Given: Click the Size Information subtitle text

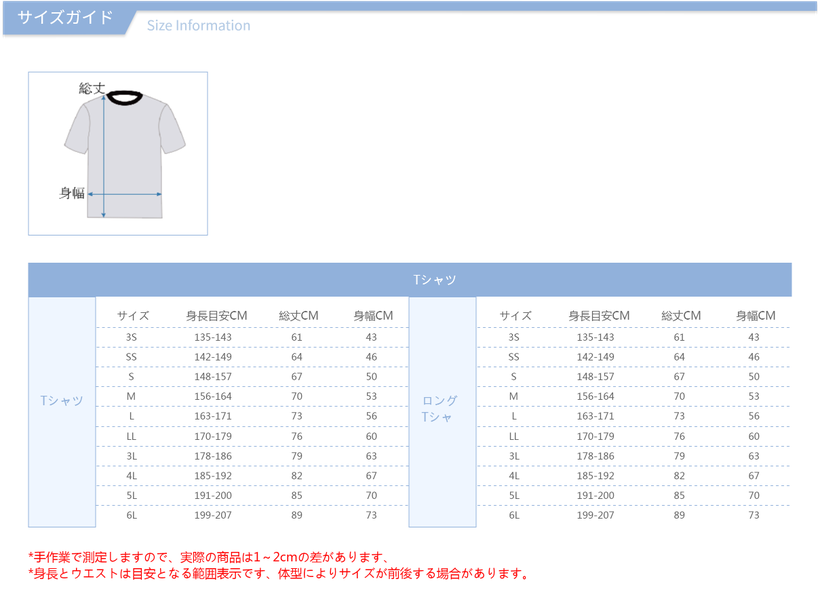Looking at the screenshot, I should coord(199,26).
